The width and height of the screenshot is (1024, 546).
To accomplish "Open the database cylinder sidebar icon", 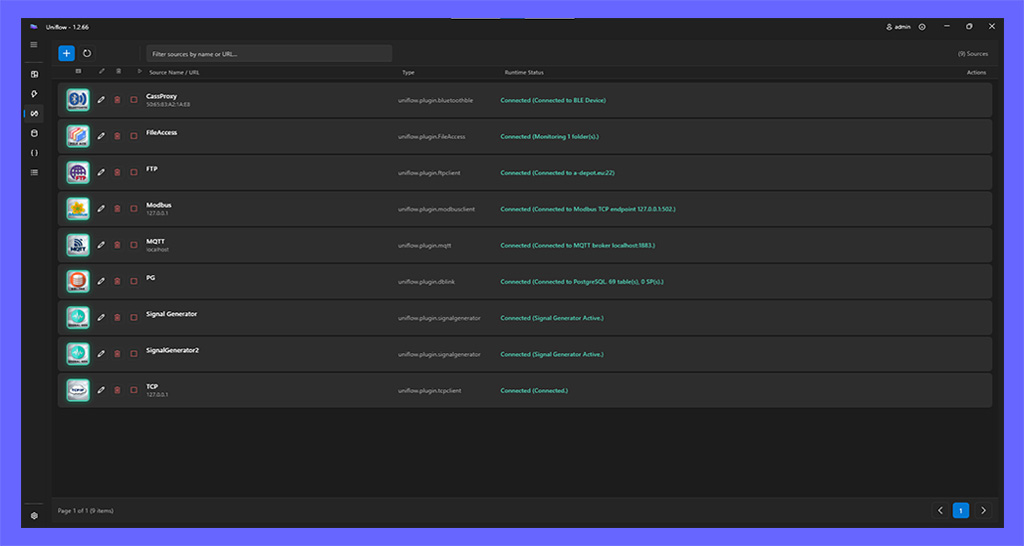I will (x=35, y=133).
